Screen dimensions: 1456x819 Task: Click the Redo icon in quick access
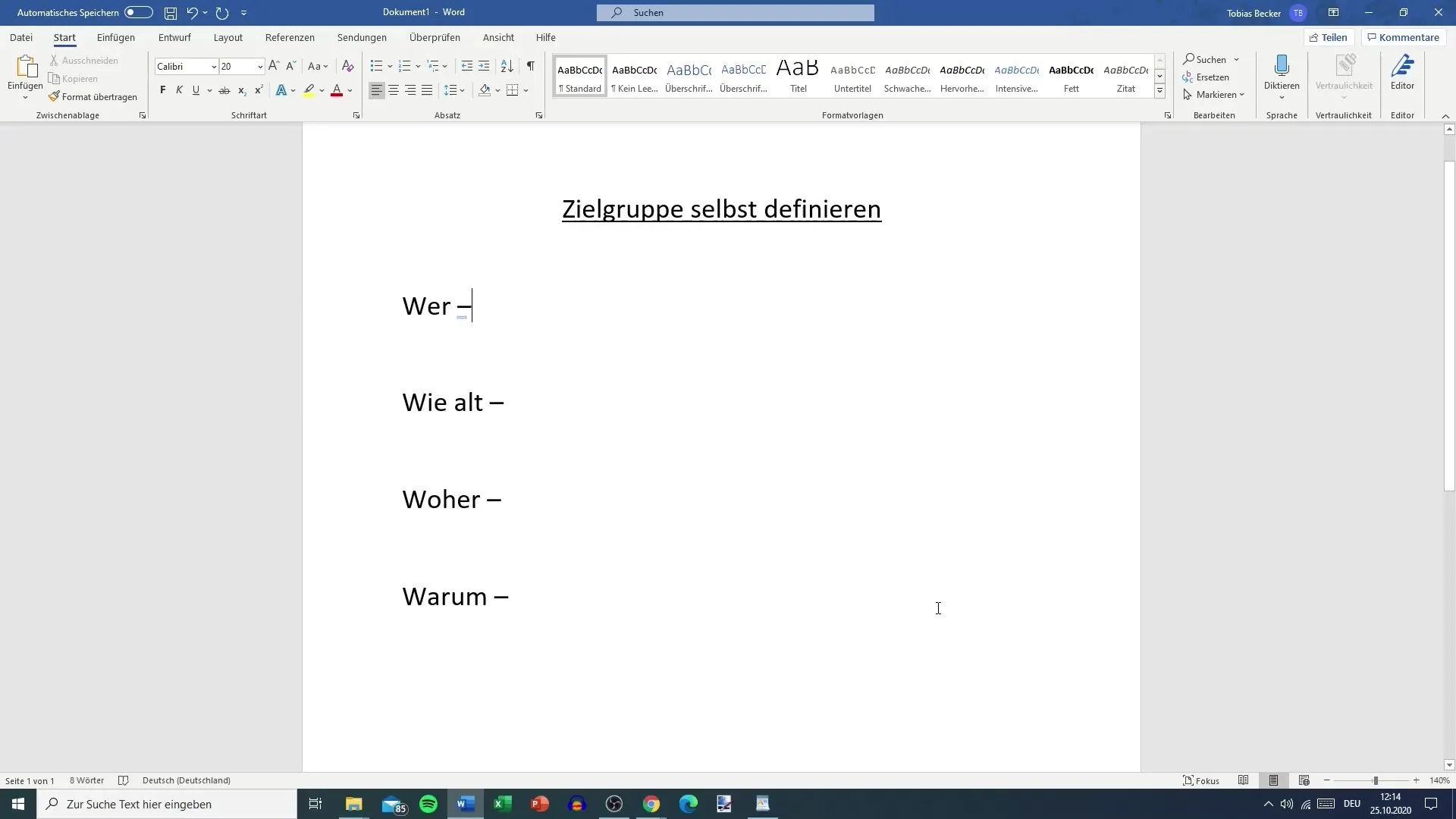[222, 13]
